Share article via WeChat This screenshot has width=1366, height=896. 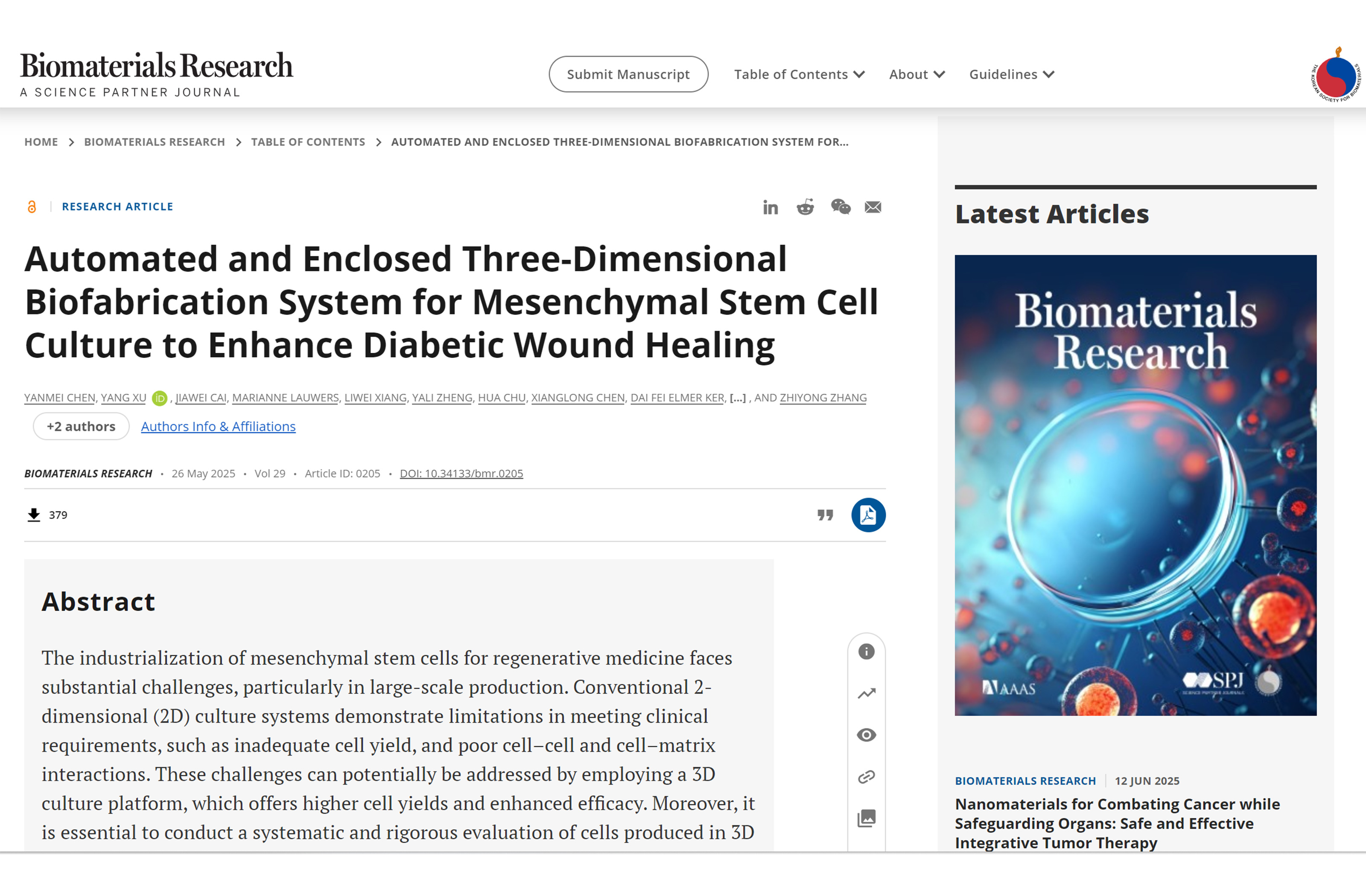(x=840, y=207)
